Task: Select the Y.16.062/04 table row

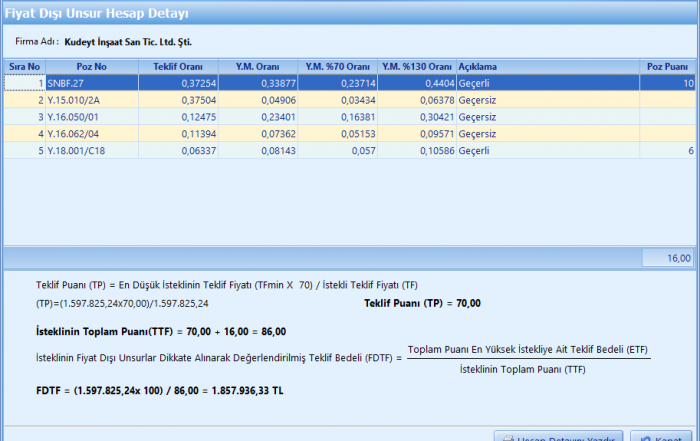Action: [x=92, y=133]
